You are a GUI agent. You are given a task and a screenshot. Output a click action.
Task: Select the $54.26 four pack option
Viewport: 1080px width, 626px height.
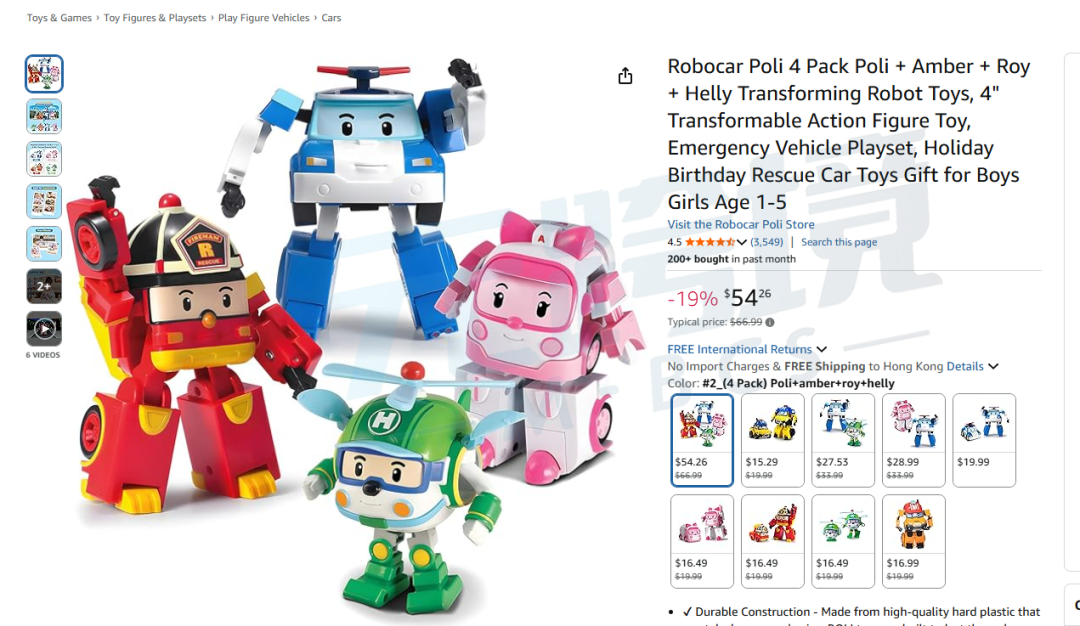click(702, 440)
